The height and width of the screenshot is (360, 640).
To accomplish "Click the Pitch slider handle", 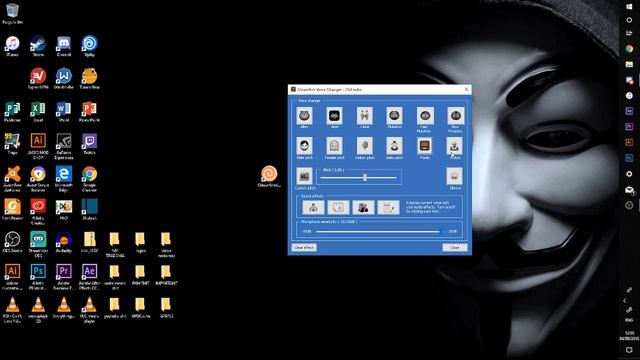I will pyautogui.click(x=365, y=178).
